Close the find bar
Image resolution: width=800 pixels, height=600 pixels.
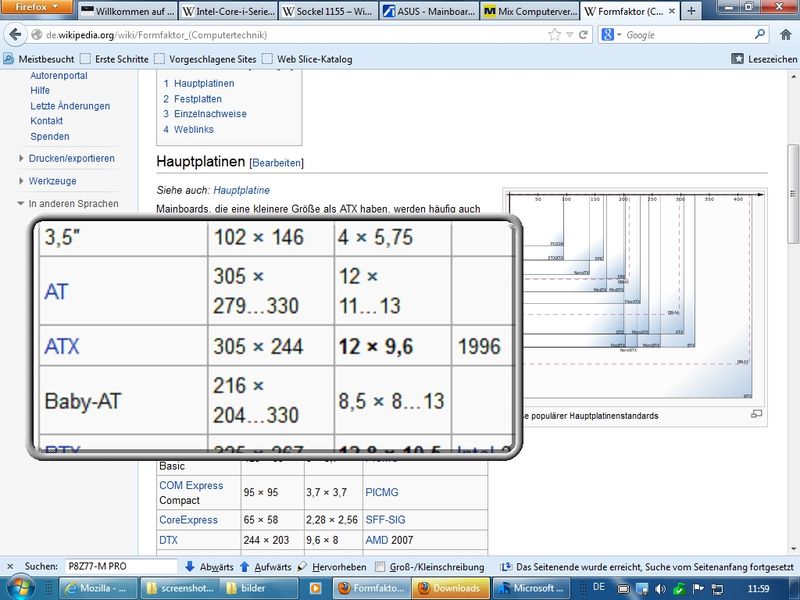pyautogui.click(x=9, y=566)
